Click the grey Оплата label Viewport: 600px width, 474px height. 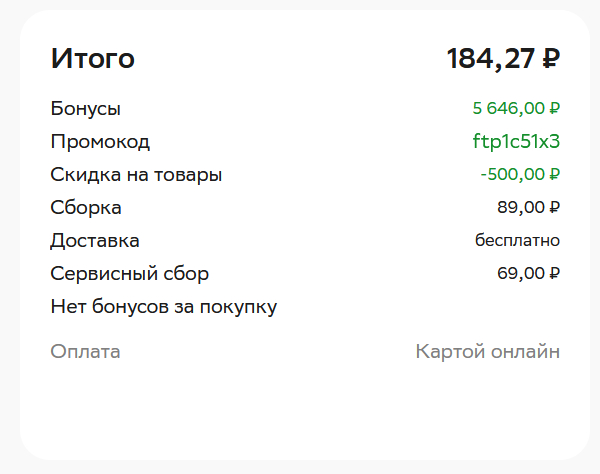click(x=85, y=351)
